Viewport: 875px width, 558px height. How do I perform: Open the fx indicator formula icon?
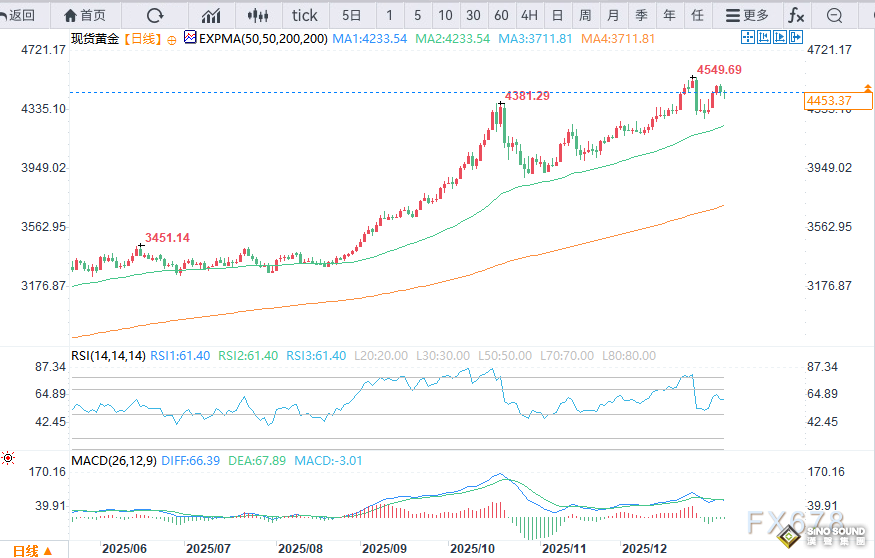(x=795, y=15)
